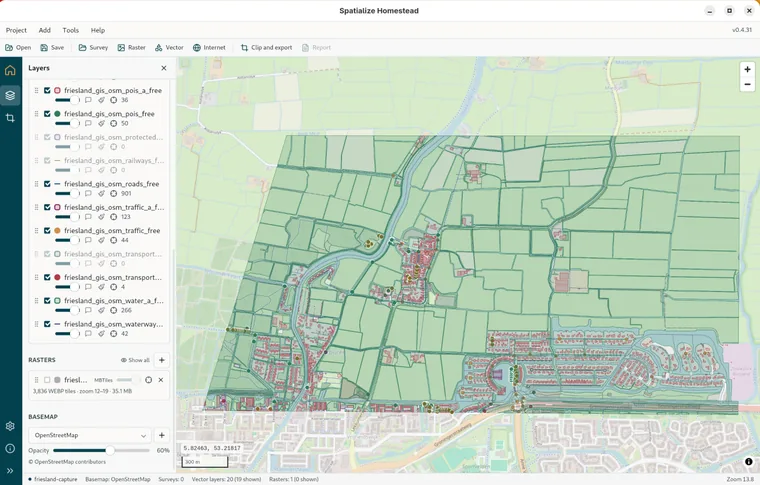Select the Layers stack sidebar icon
760x485 pixels.
(x=10, y=95)
